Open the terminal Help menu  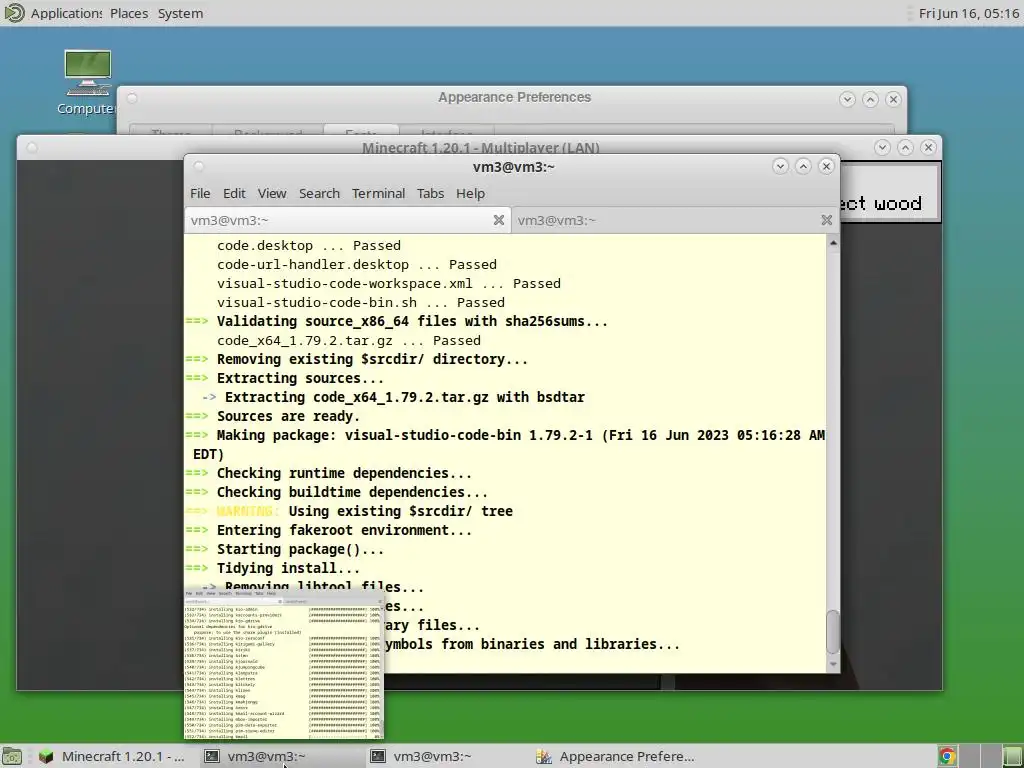click(x=470, y=193)
